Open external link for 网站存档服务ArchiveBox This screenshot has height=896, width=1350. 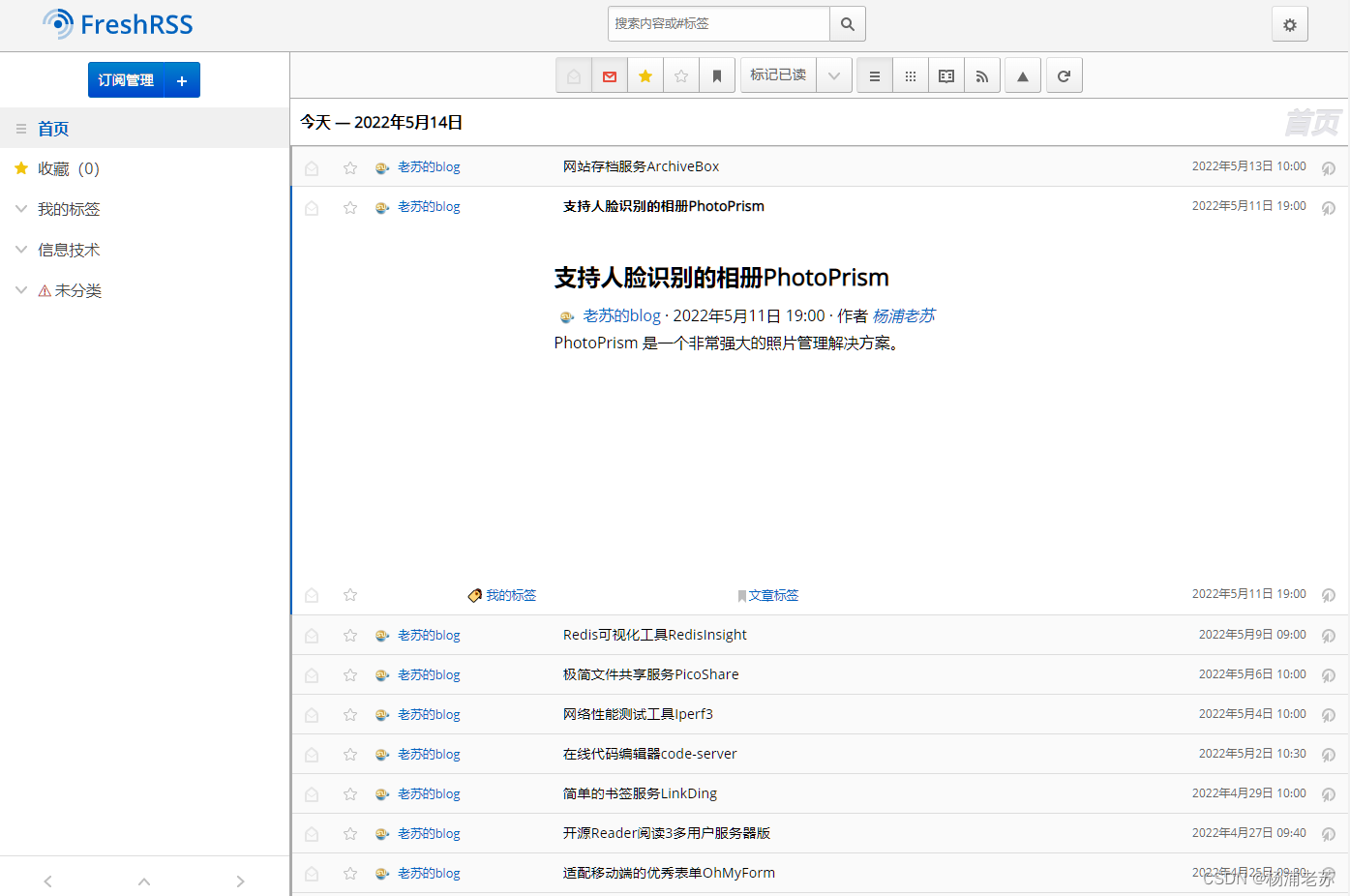1329,167
